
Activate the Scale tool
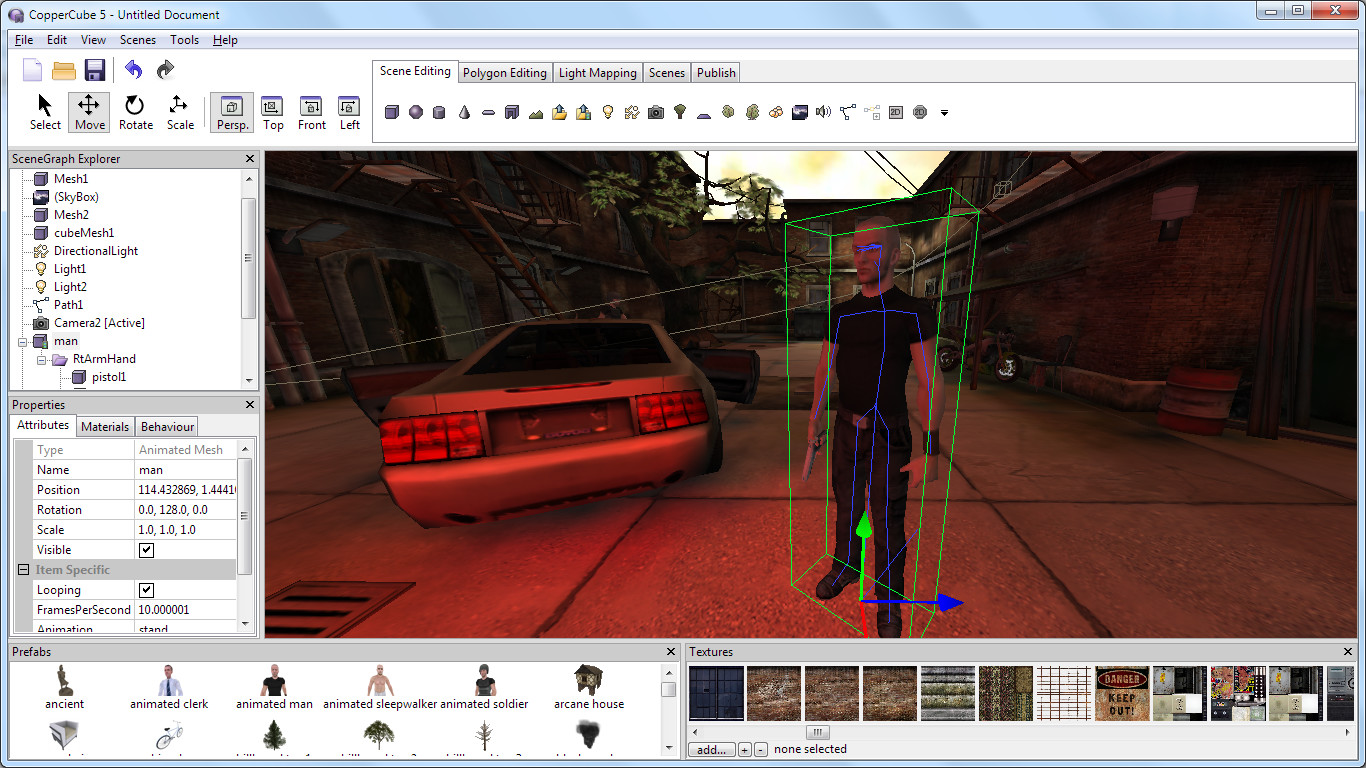click(x=180, y=112)
